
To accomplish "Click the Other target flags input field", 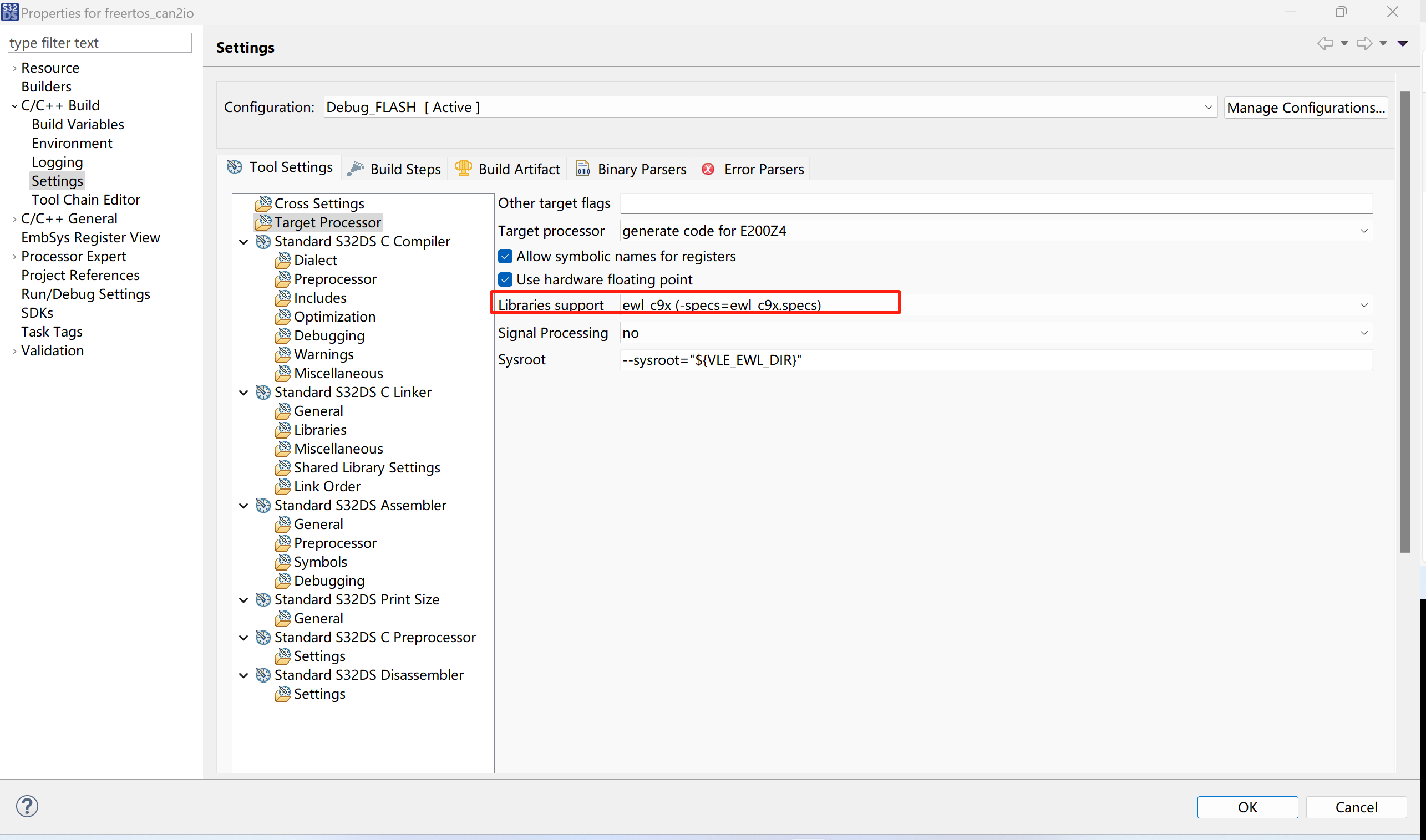I will click(996, 203).
